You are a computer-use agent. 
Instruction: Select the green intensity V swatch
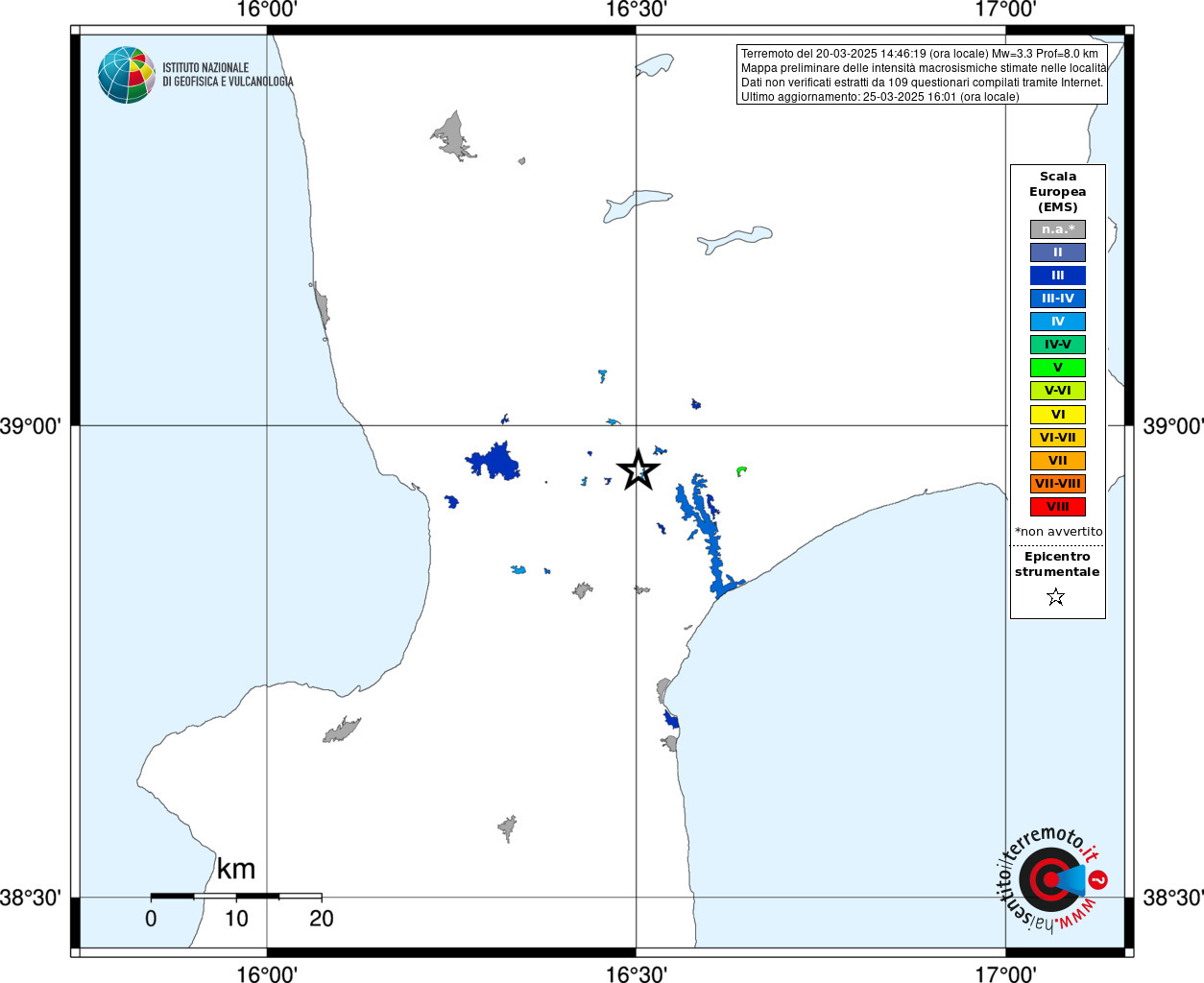tap(1058, 368)
